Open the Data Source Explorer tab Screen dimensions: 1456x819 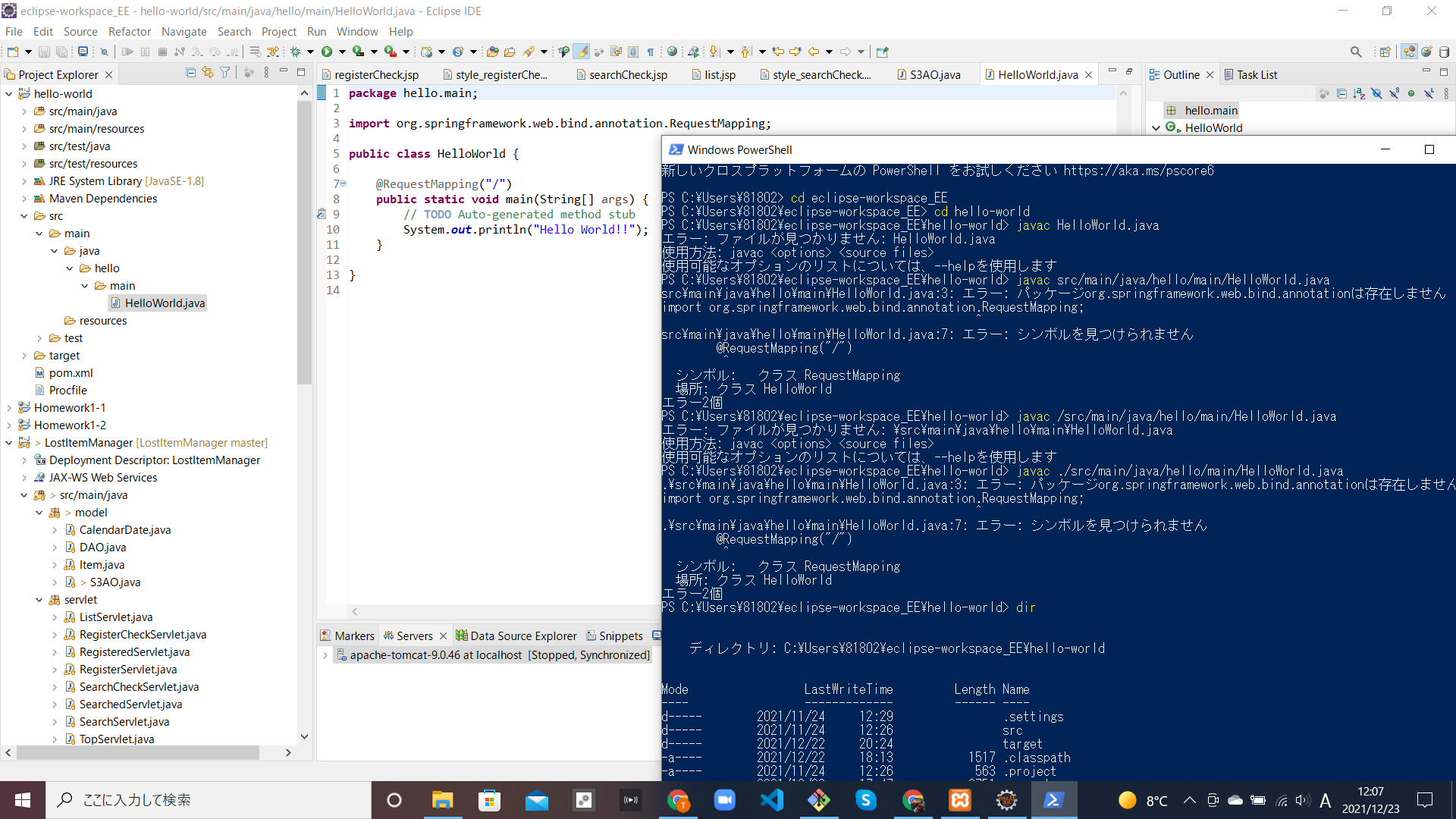click(516, 635)
